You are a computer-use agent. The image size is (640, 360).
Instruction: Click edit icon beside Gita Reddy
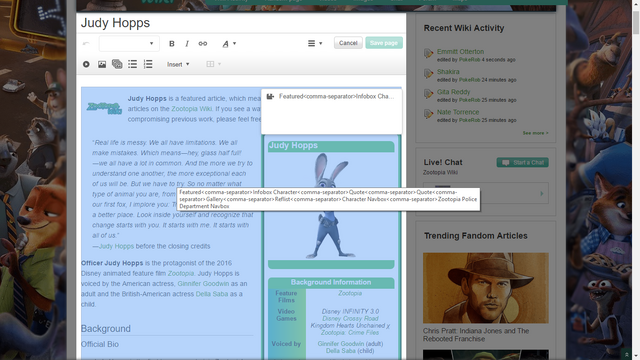point(428,93)
